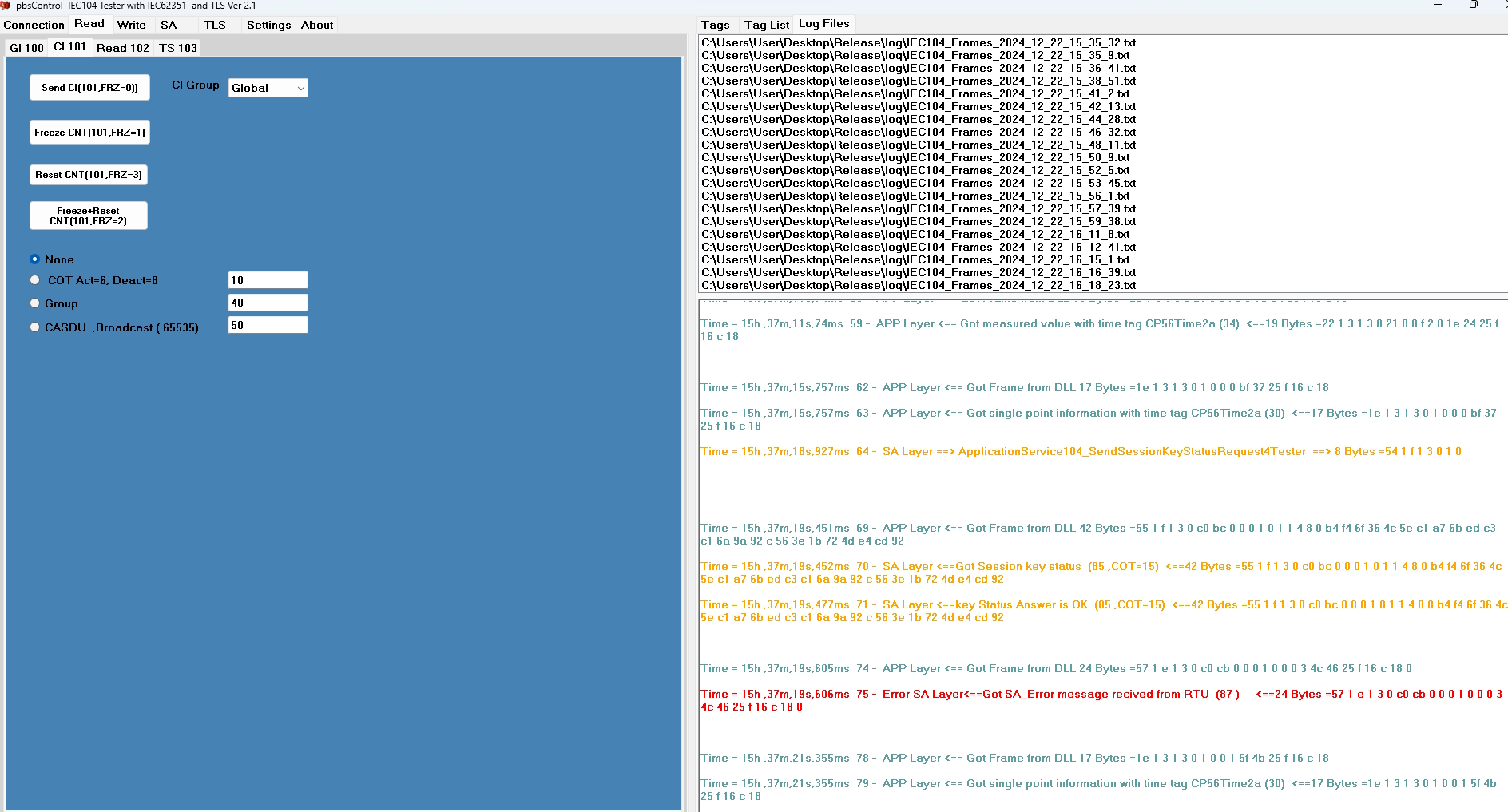Image resolution: width=1508 pixels, height=812 pixels.
Task: Click the pbsControl app icon in title bar
Action: (6, 6)
